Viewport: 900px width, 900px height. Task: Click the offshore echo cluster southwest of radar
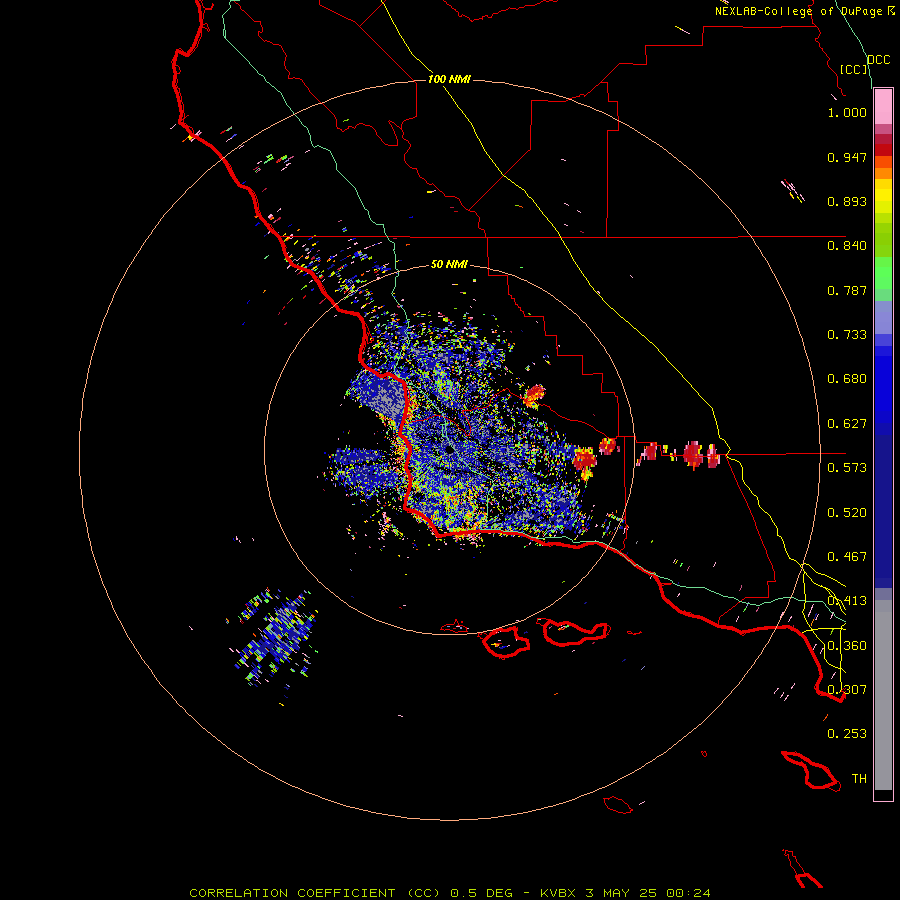point(274,638)
